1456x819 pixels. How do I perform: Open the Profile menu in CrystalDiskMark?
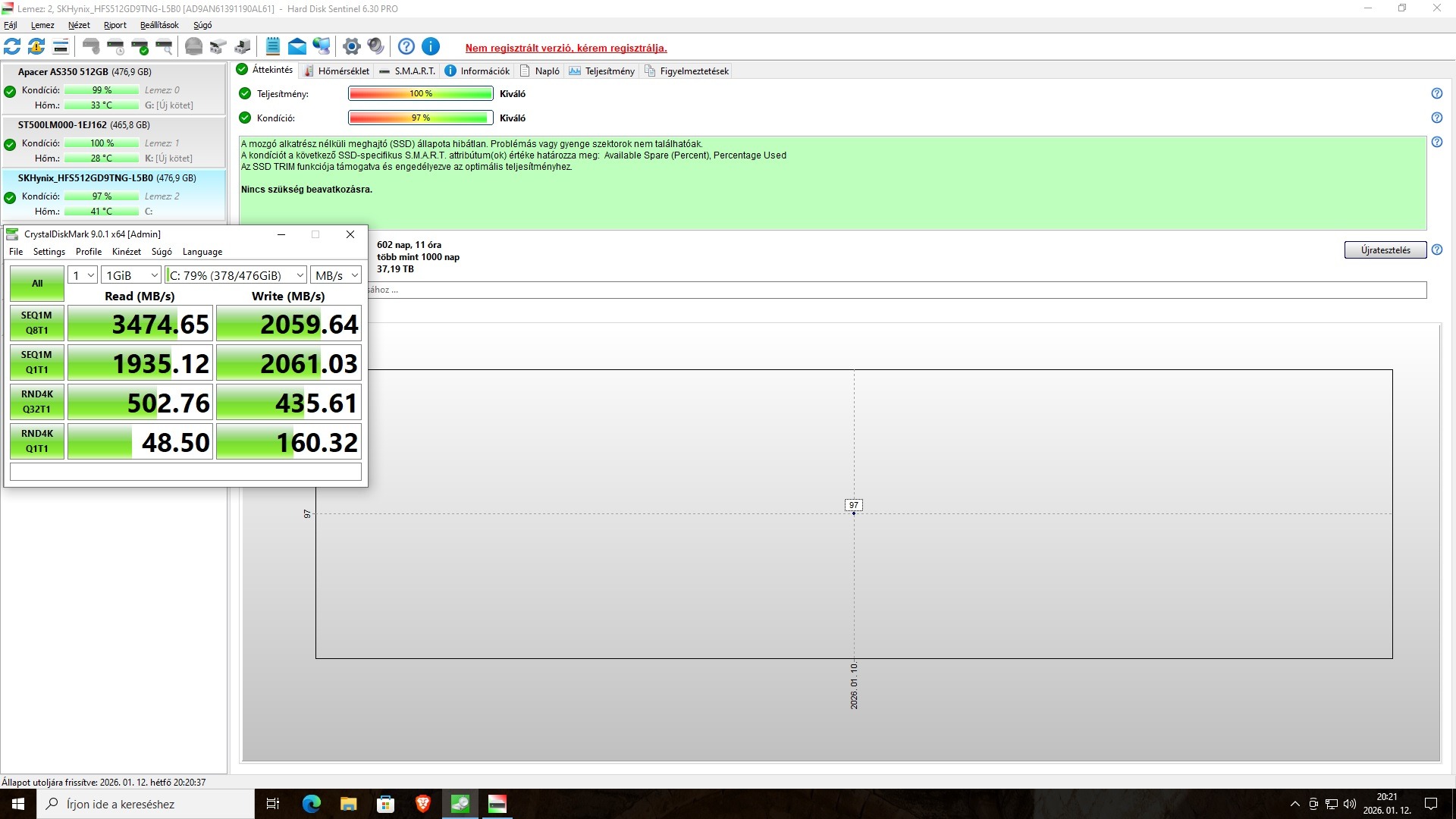(88, 252)
